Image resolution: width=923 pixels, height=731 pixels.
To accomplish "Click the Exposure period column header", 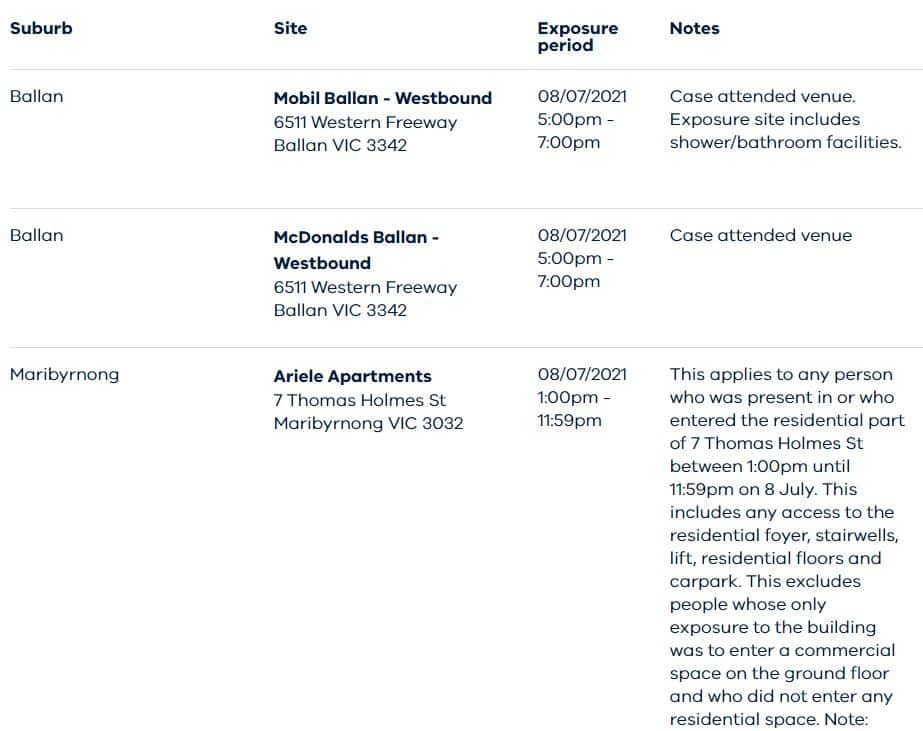I will (x=577, y=37).
